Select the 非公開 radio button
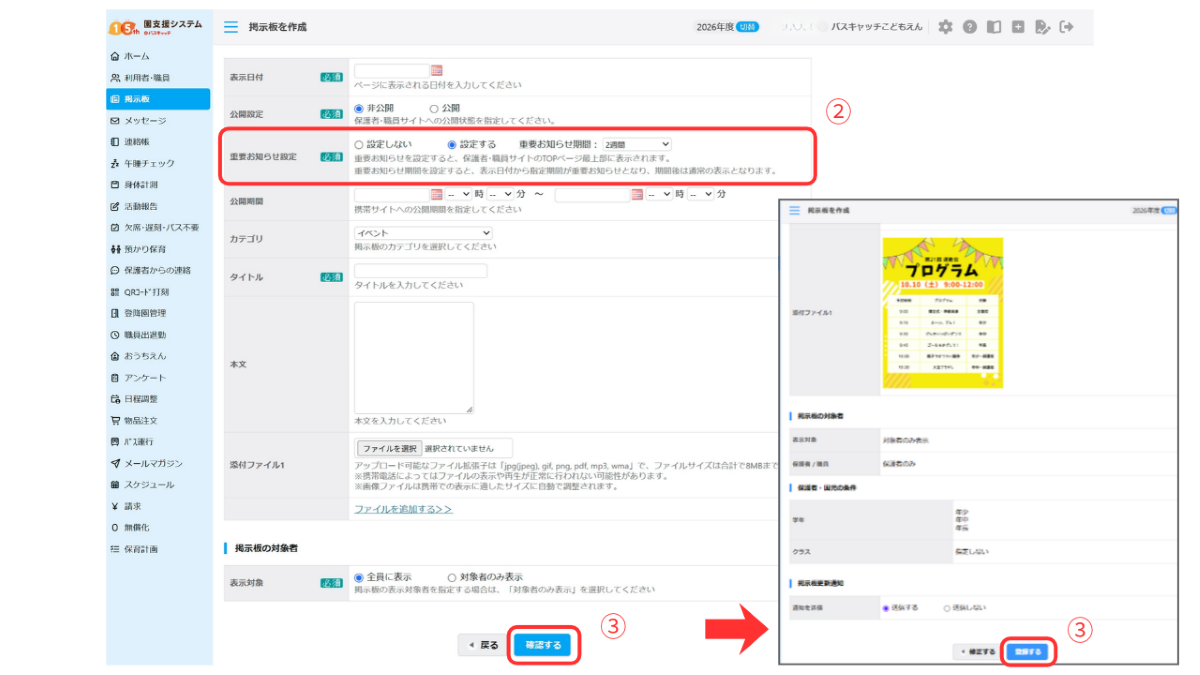 tap(359, 108)
